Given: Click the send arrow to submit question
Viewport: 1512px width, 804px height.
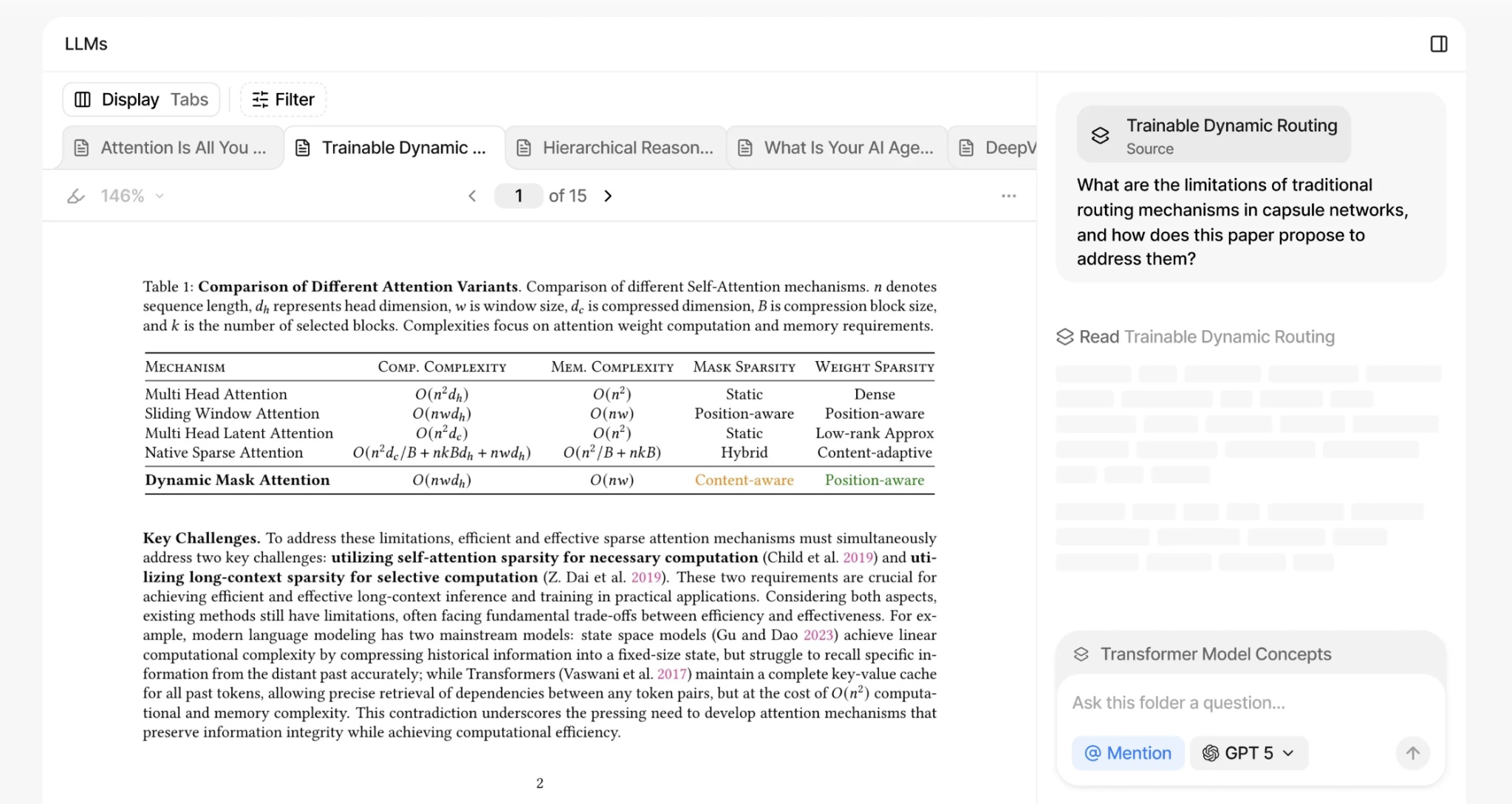Looking at the screenshot, I should tap(1413, 752).
